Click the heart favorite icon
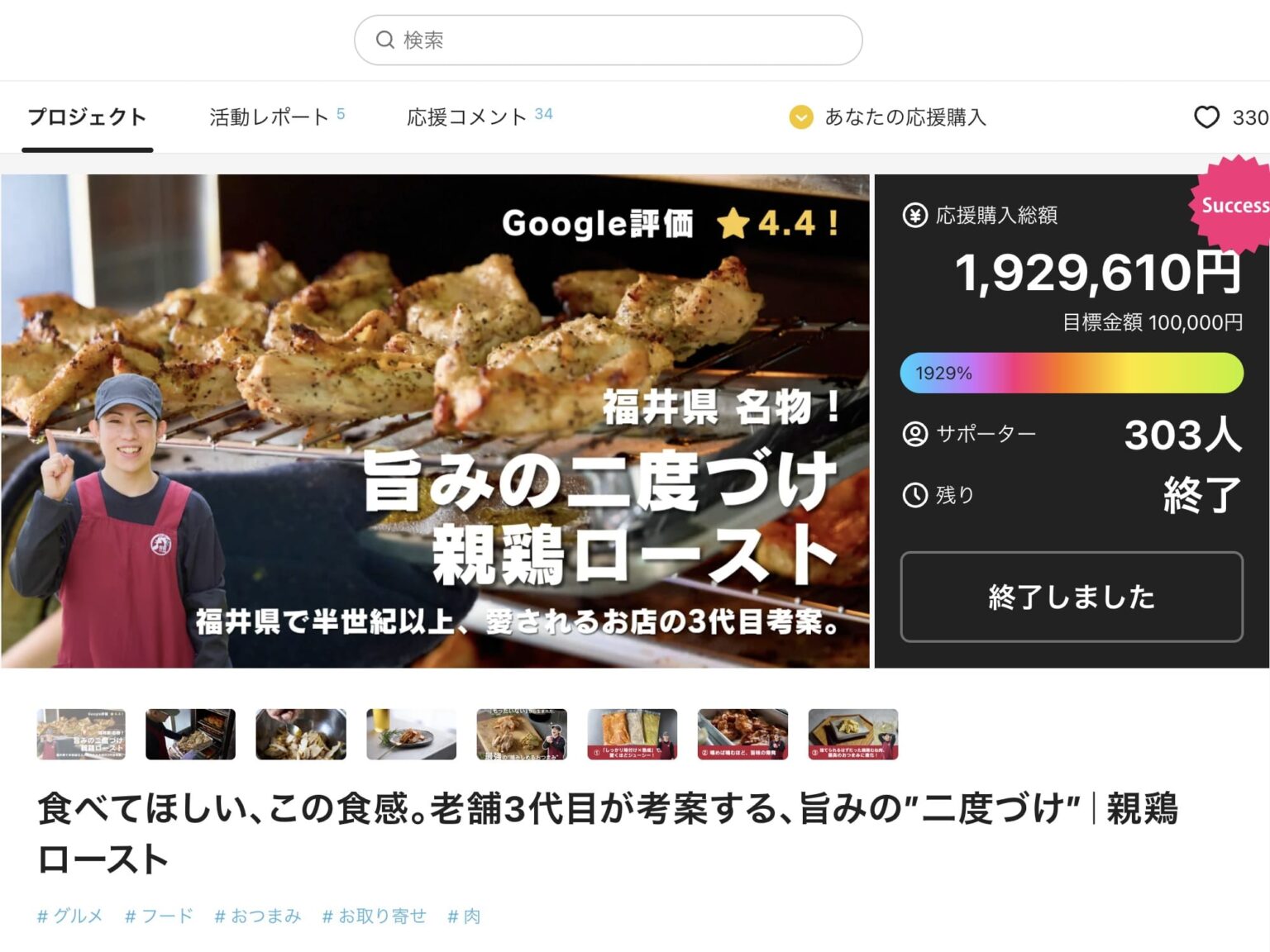The image size is (1270, 952). [1206, 117]
